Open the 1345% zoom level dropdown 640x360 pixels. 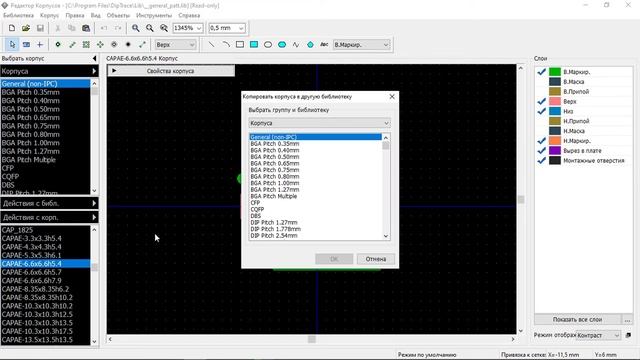point(199,28)
